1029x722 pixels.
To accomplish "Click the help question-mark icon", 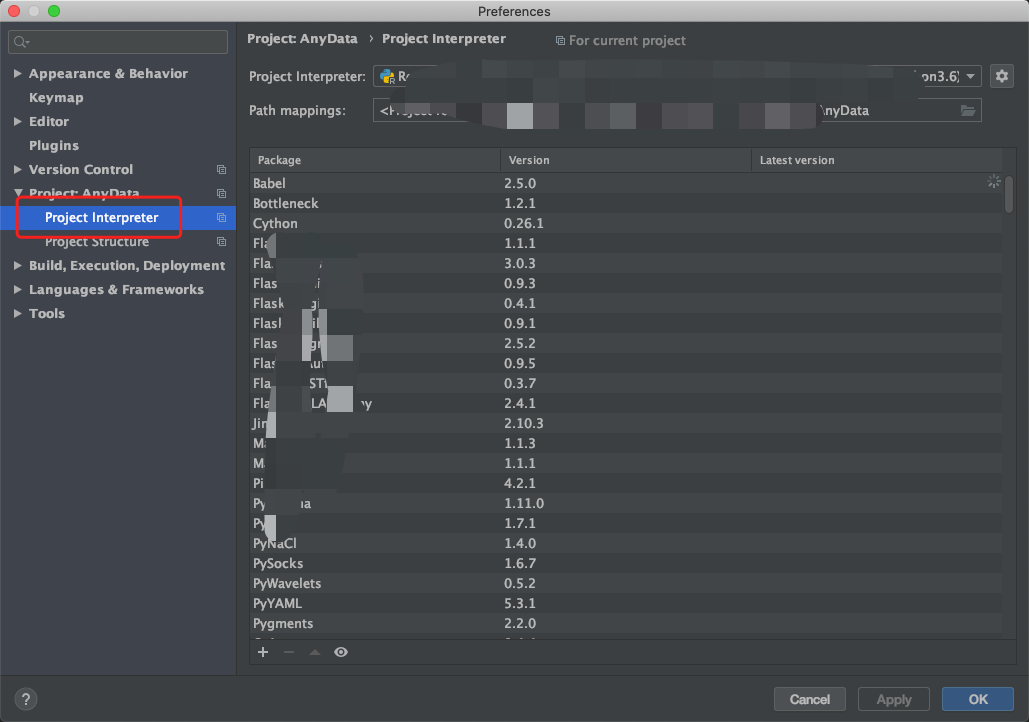I will point(25,699).
